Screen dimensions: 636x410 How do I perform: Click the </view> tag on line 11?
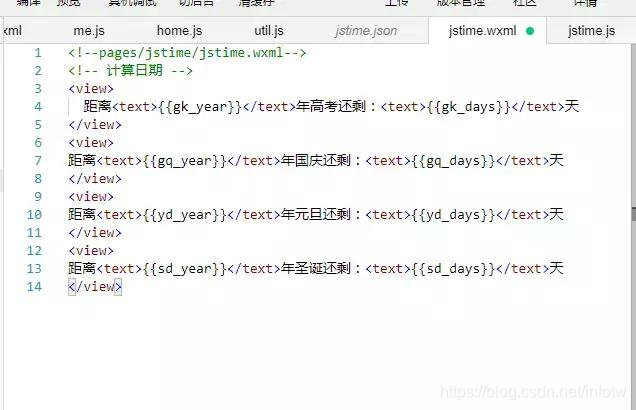pos(95,232)
